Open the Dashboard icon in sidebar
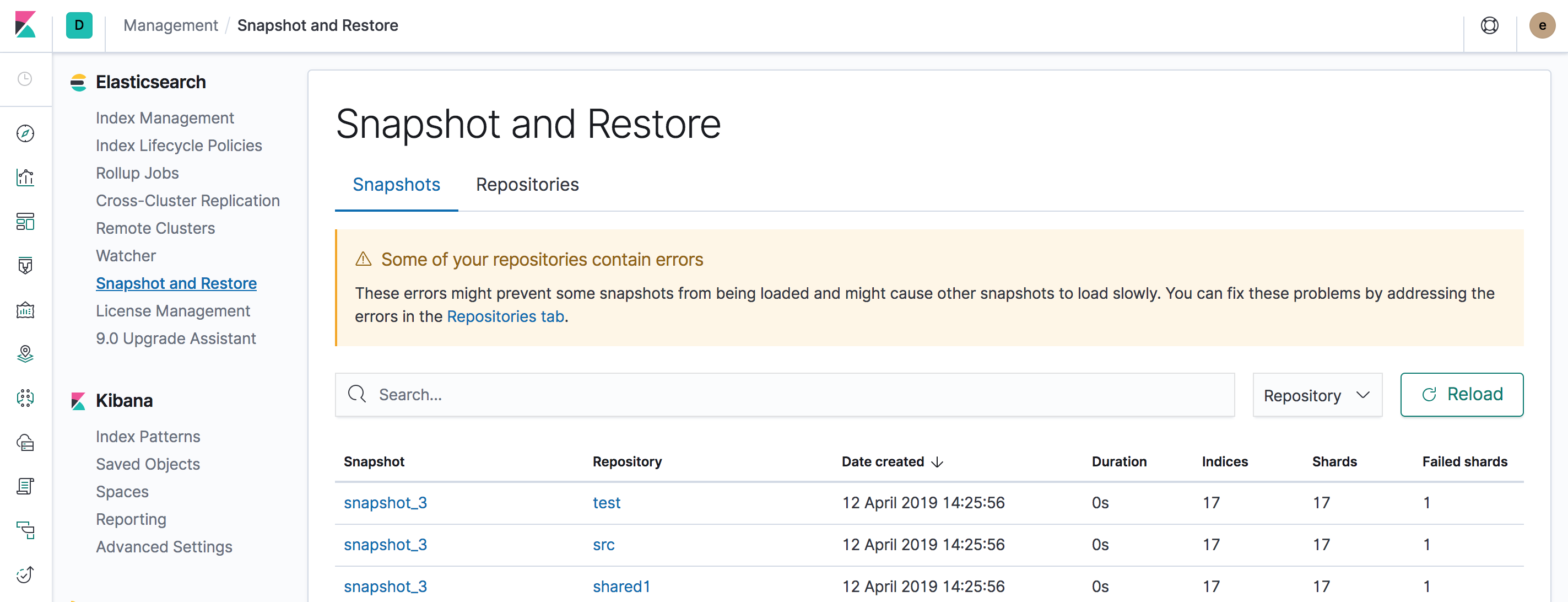 [25, 222]
